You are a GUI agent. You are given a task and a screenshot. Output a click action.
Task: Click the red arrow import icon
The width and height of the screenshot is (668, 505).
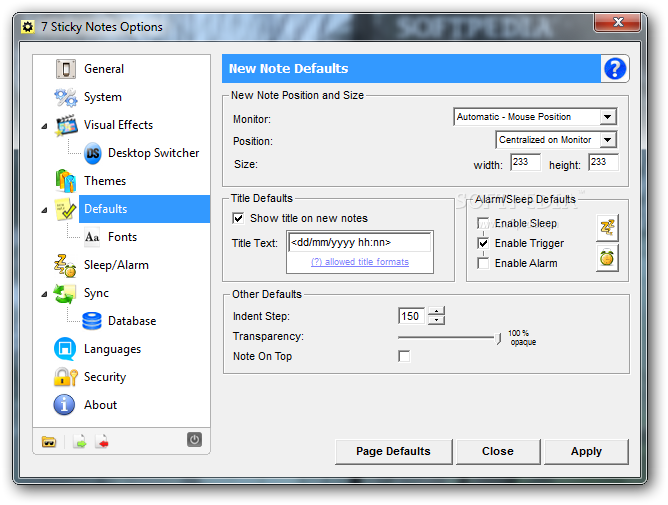(x=102, y=442)
